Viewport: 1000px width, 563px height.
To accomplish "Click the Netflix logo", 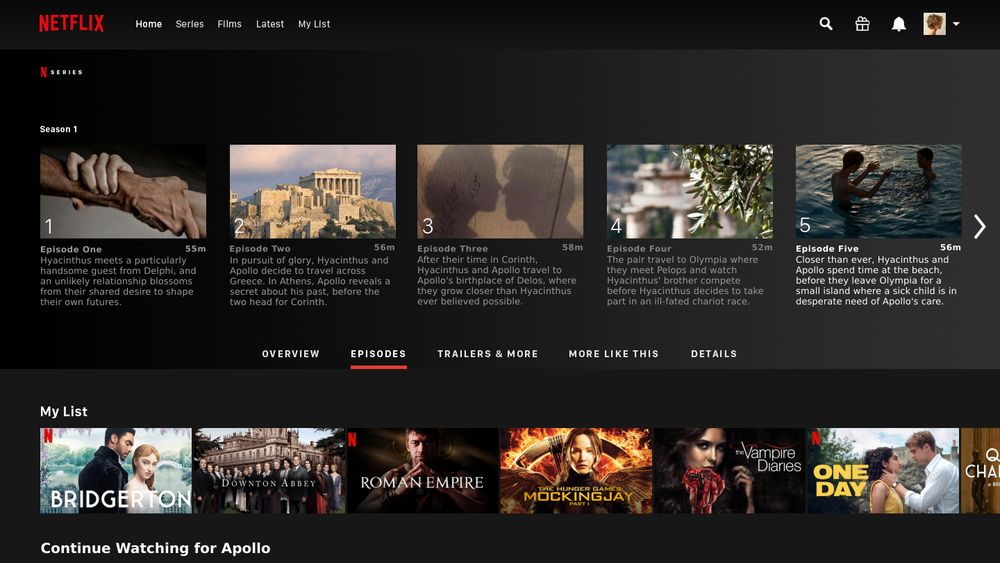I will (x=71, y=24).
